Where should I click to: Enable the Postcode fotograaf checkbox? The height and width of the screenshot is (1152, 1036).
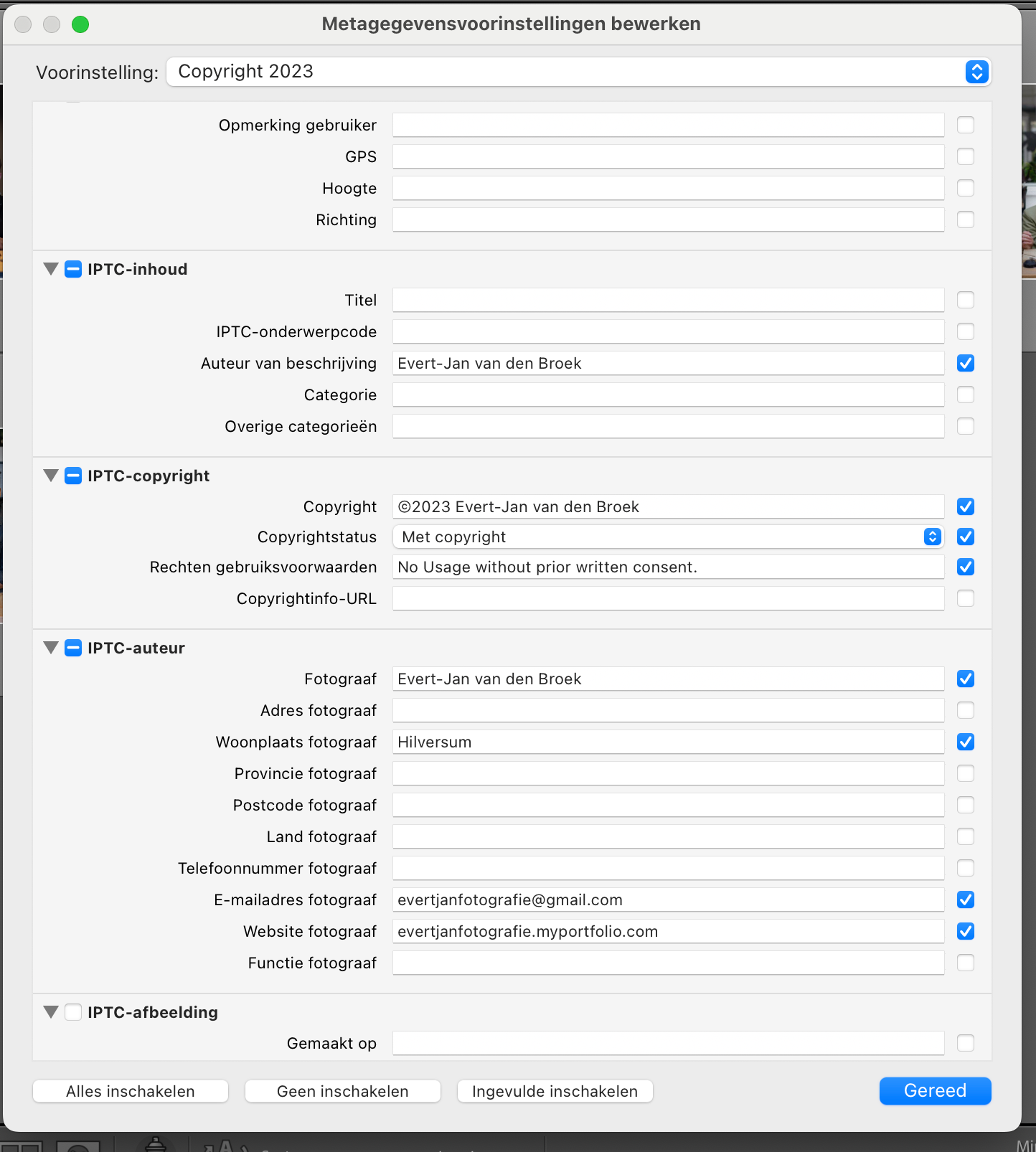[966, 805]
